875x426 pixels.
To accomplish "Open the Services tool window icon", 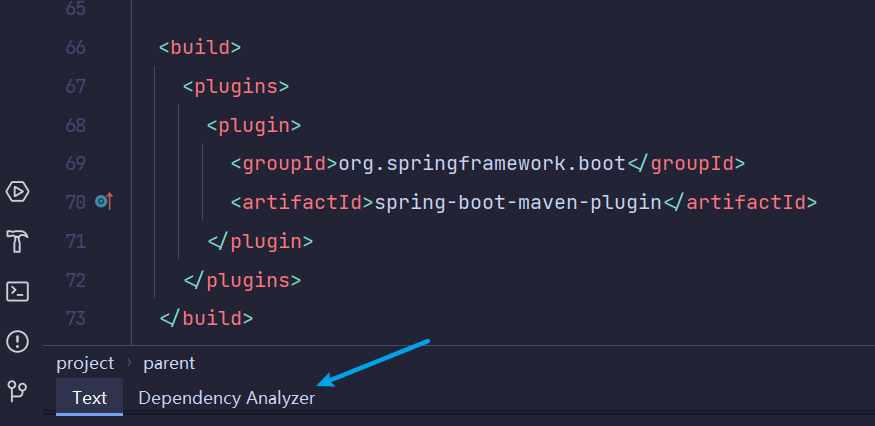I will (x=17, y=192).
